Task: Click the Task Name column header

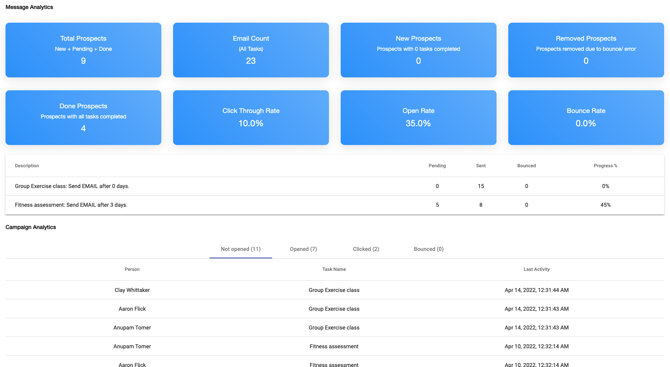Action: (334, 270)
